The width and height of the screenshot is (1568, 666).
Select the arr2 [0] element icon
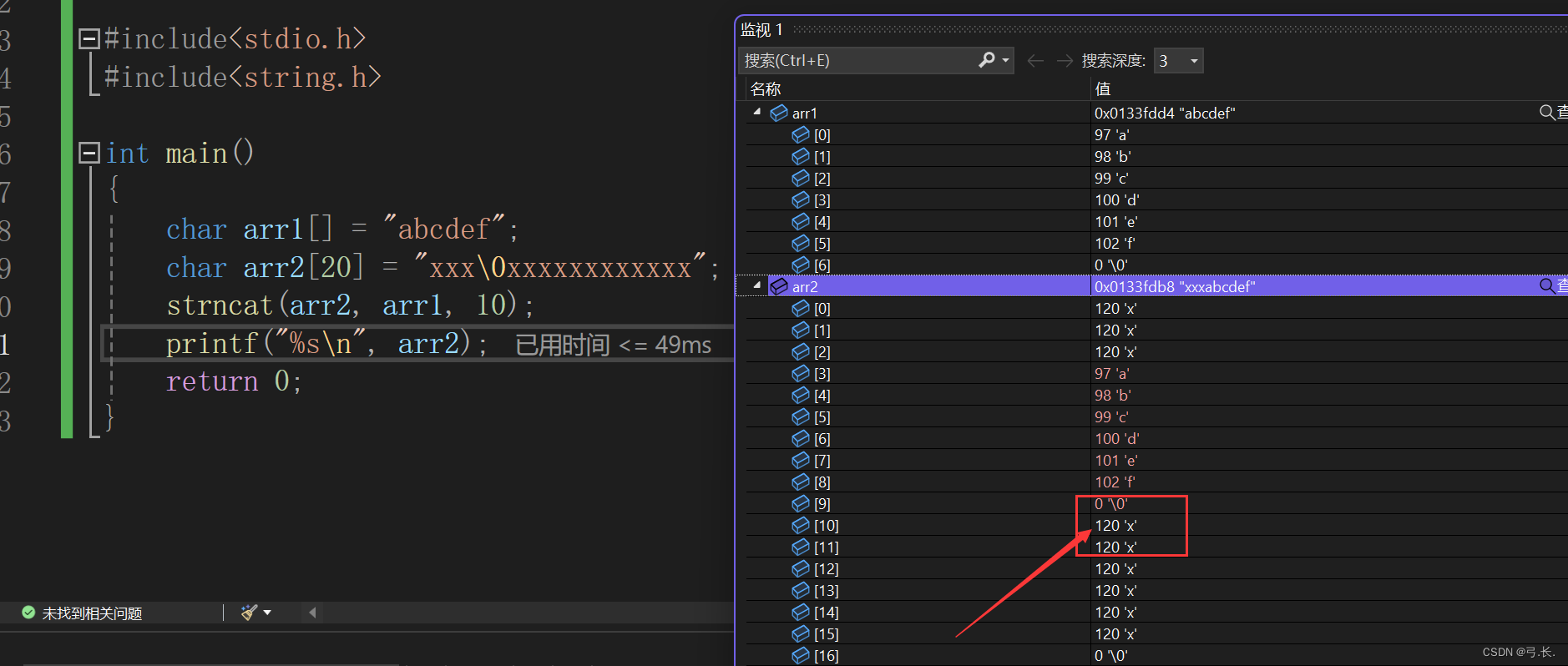click(x=800, y=308)
